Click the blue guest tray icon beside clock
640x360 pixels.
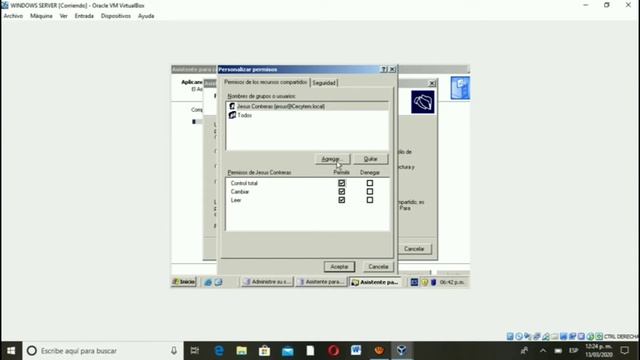point(433,282)
